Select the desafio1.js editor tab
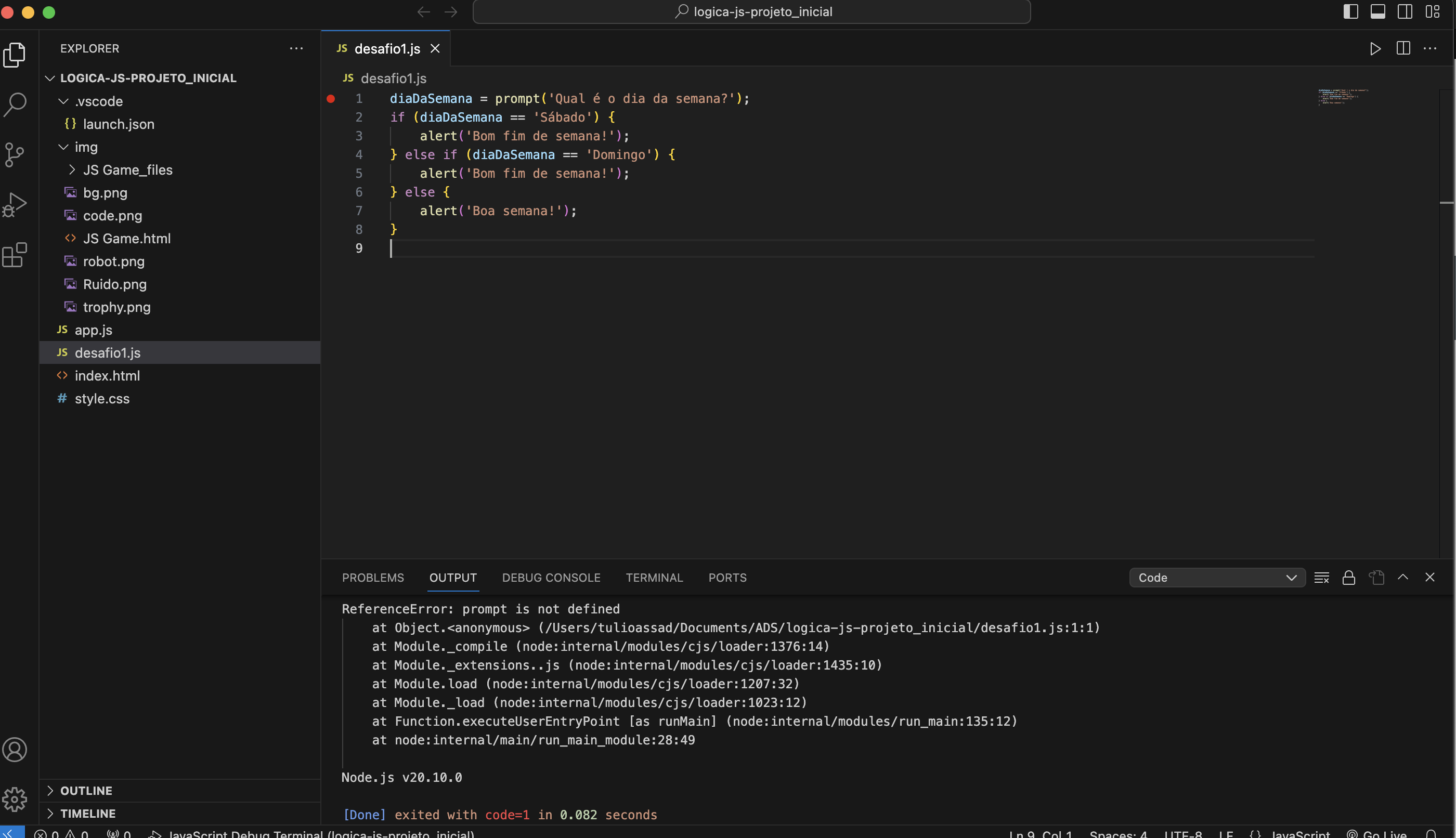1456x838 pixels. click(x=387, y=49)
